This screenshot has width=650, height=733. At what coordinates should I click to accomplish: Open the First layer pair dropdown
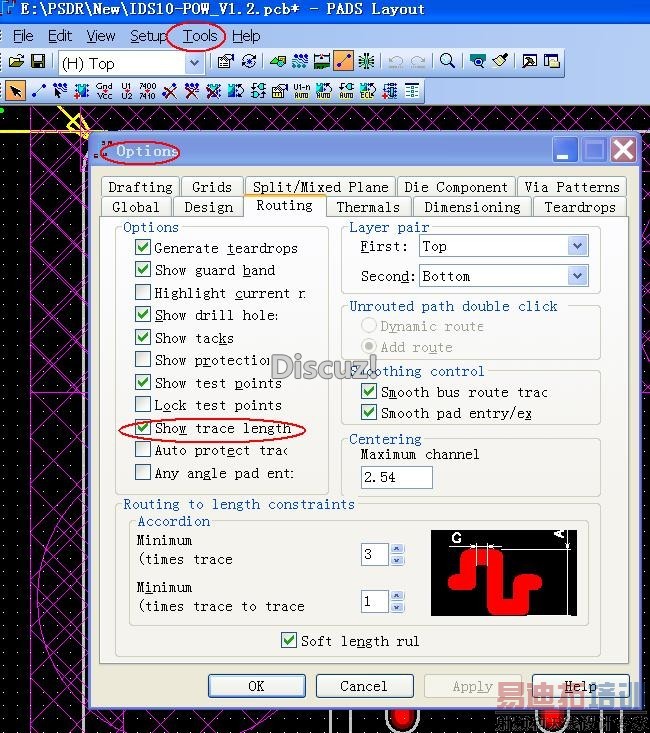[578, 246]
